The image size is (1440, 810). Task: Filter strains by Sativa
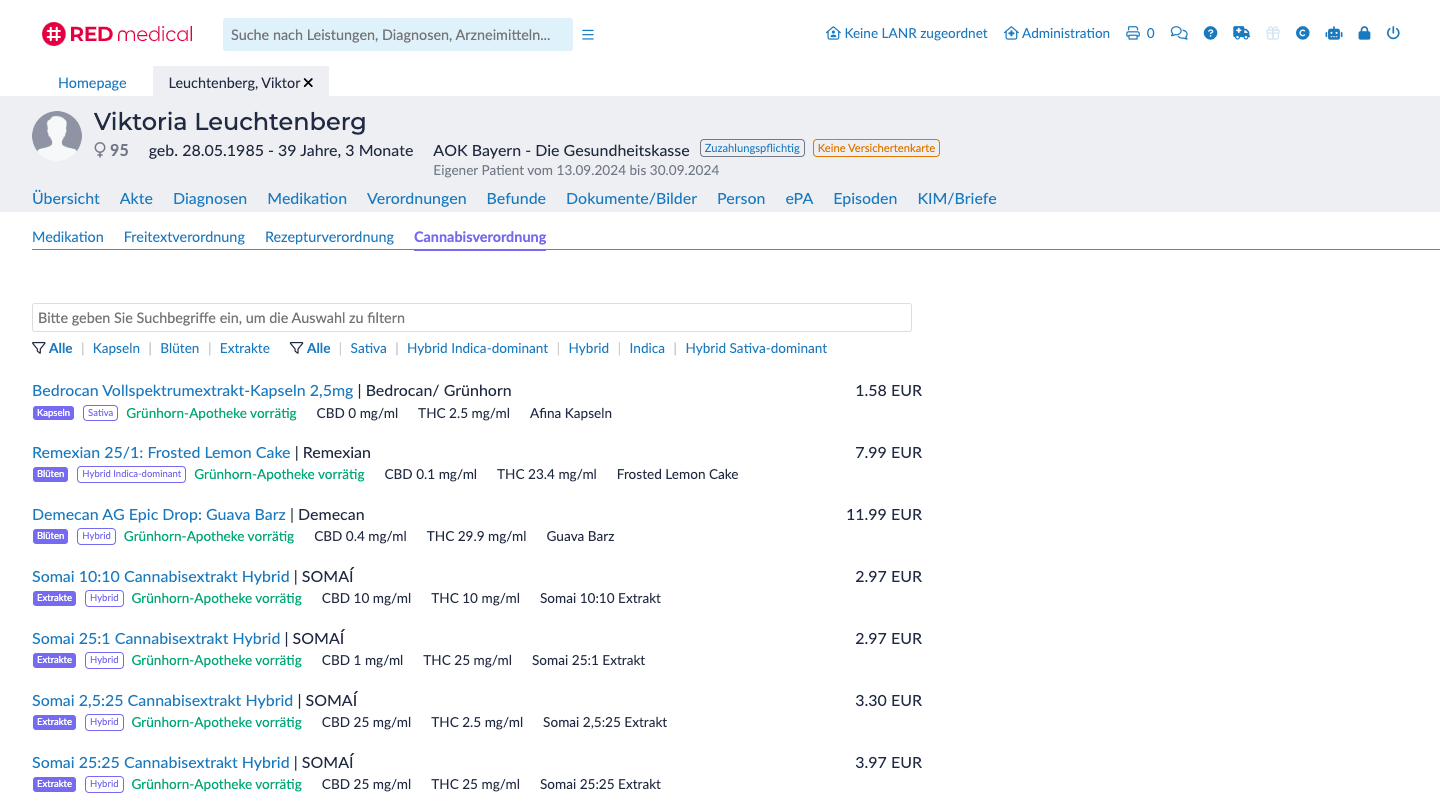tap(369, 348)
